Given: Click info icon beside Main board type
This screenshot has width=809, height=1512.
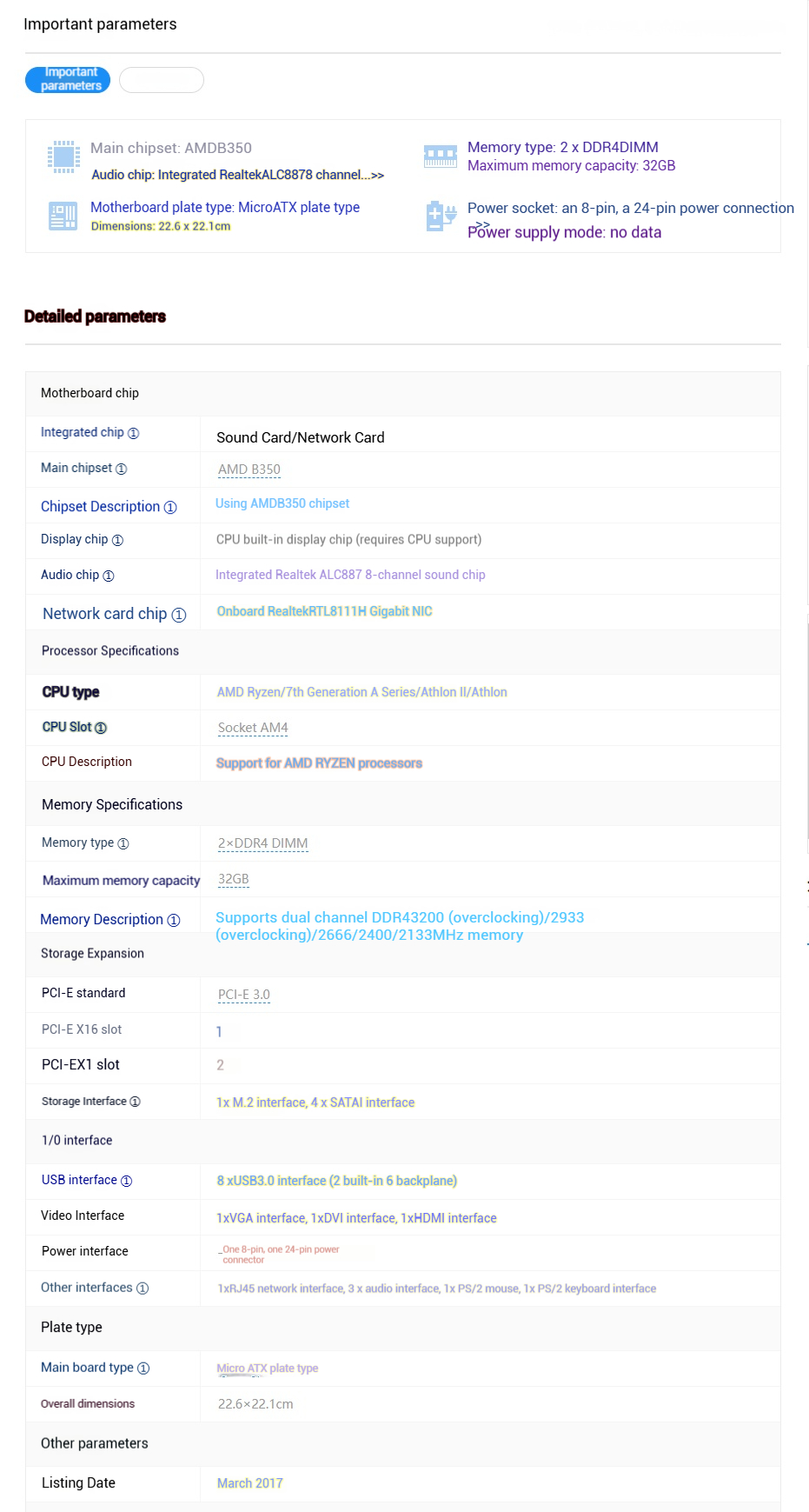Looking at the screenshot, I should pyautogui.click(x=143, y=1369).
